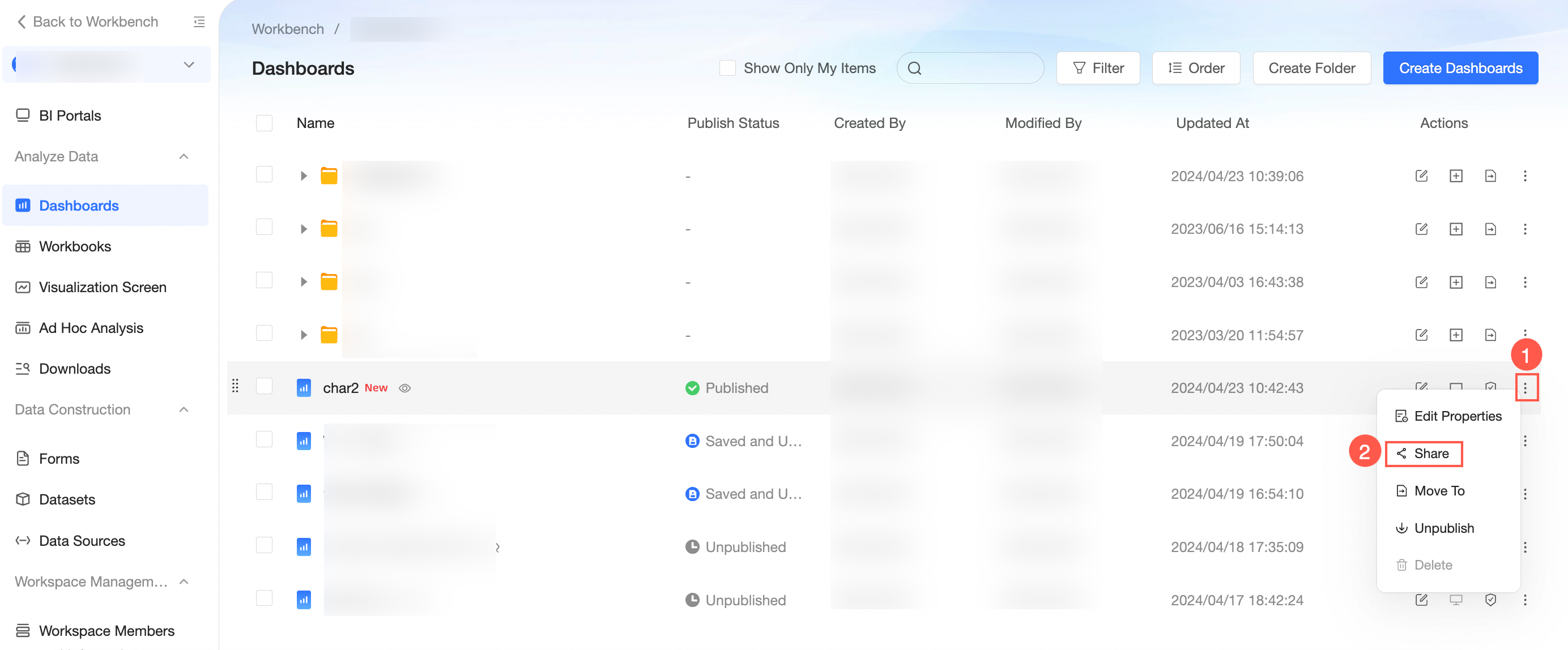This screenshot has height=650, width=1568.
Task: Enable the Show Only My Items checkbox
Action: (x=727, y=67)
